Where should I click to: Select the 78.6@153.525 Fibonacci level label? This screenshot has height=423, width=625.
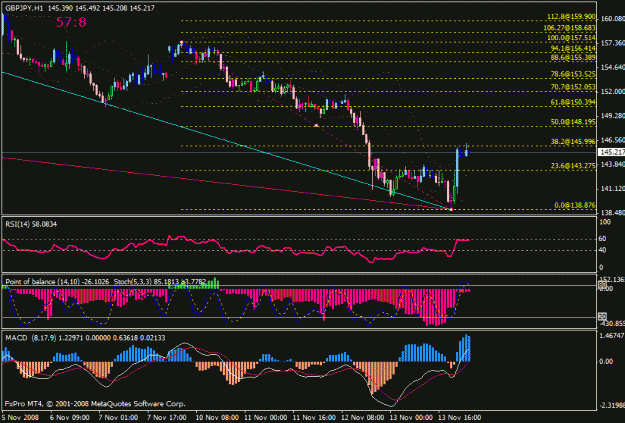point(573,74)
